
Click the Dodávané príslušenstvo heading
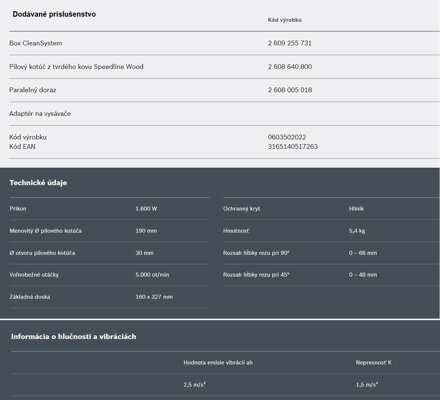coord(54,14)
